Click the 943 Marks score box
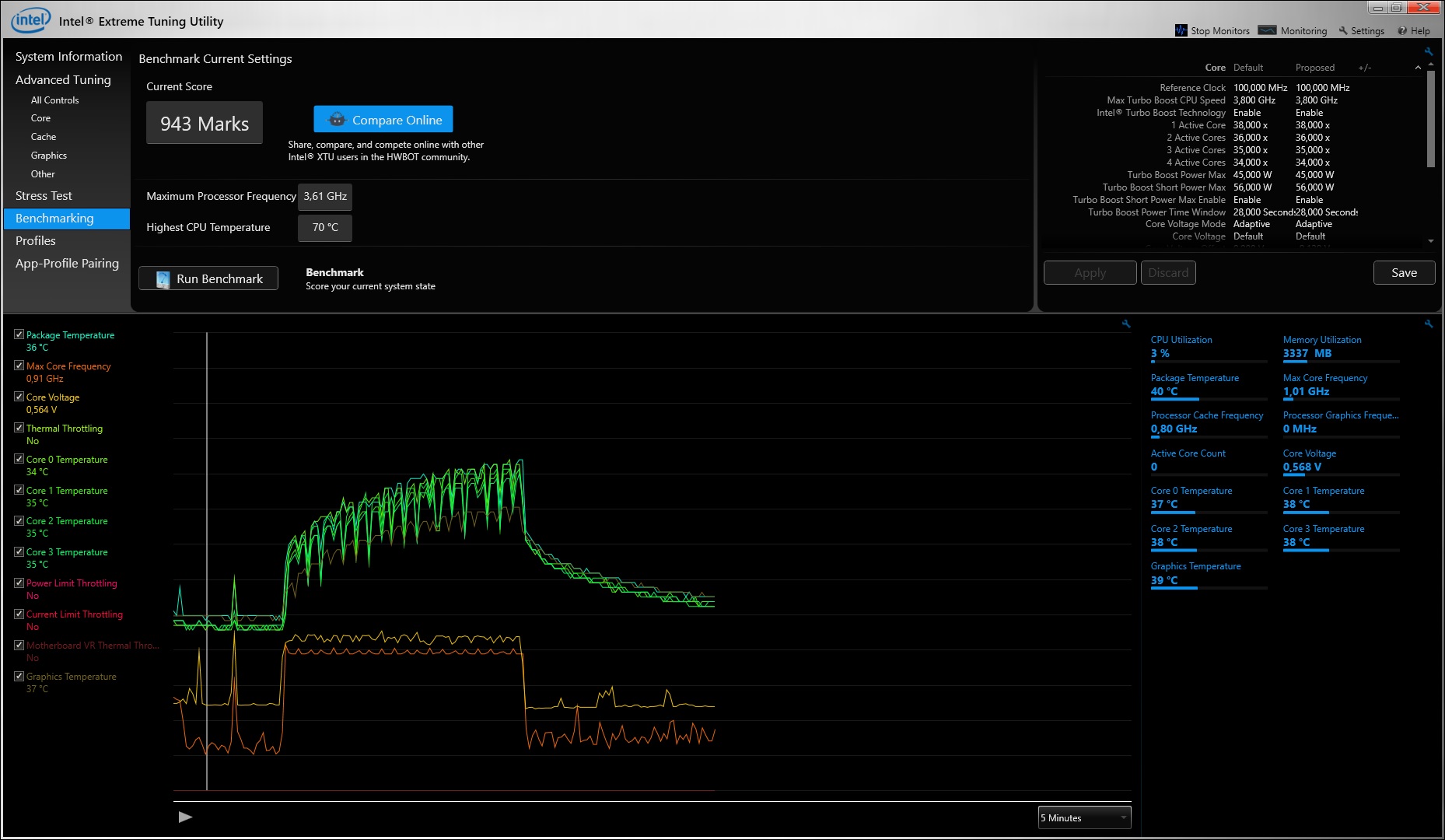Image resolution: width=1445 pixels, height=840 pixels. pyautogui.click(x=205, y=123)
